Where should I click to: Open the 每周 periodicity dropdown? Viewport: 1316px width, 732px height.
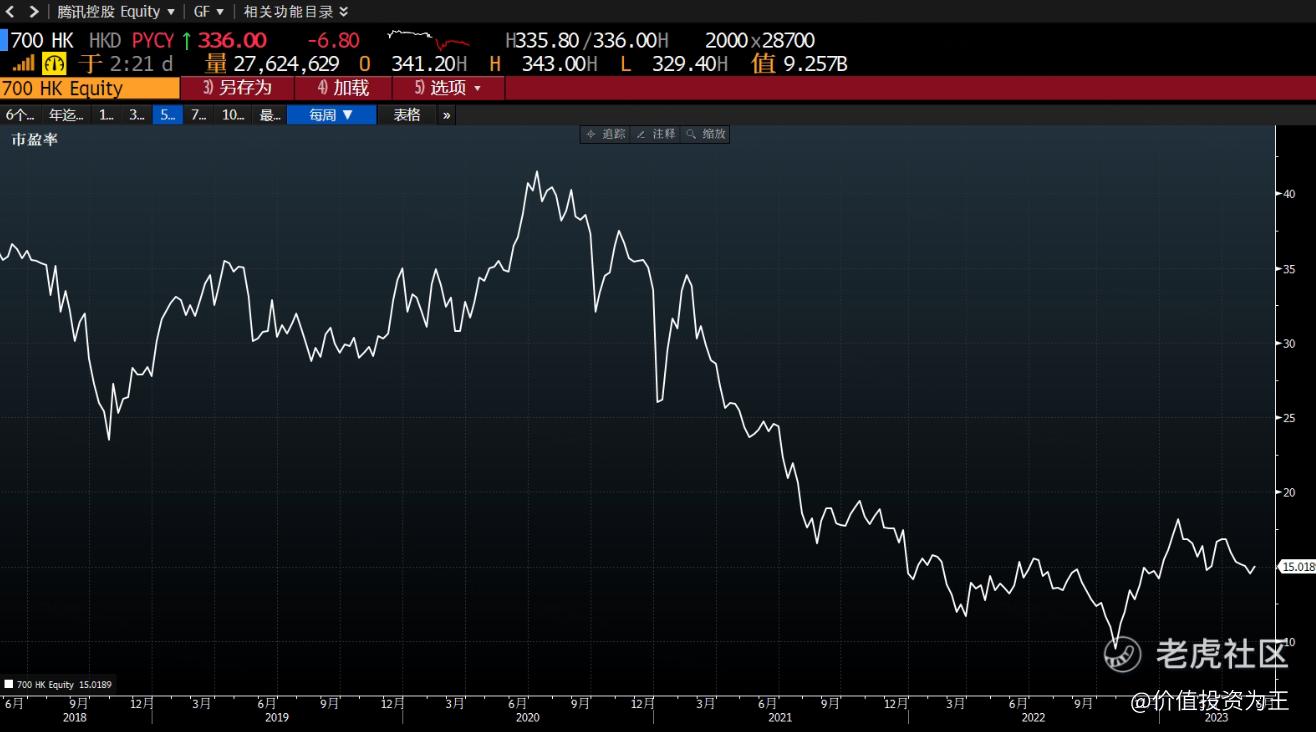coord(332,115)
